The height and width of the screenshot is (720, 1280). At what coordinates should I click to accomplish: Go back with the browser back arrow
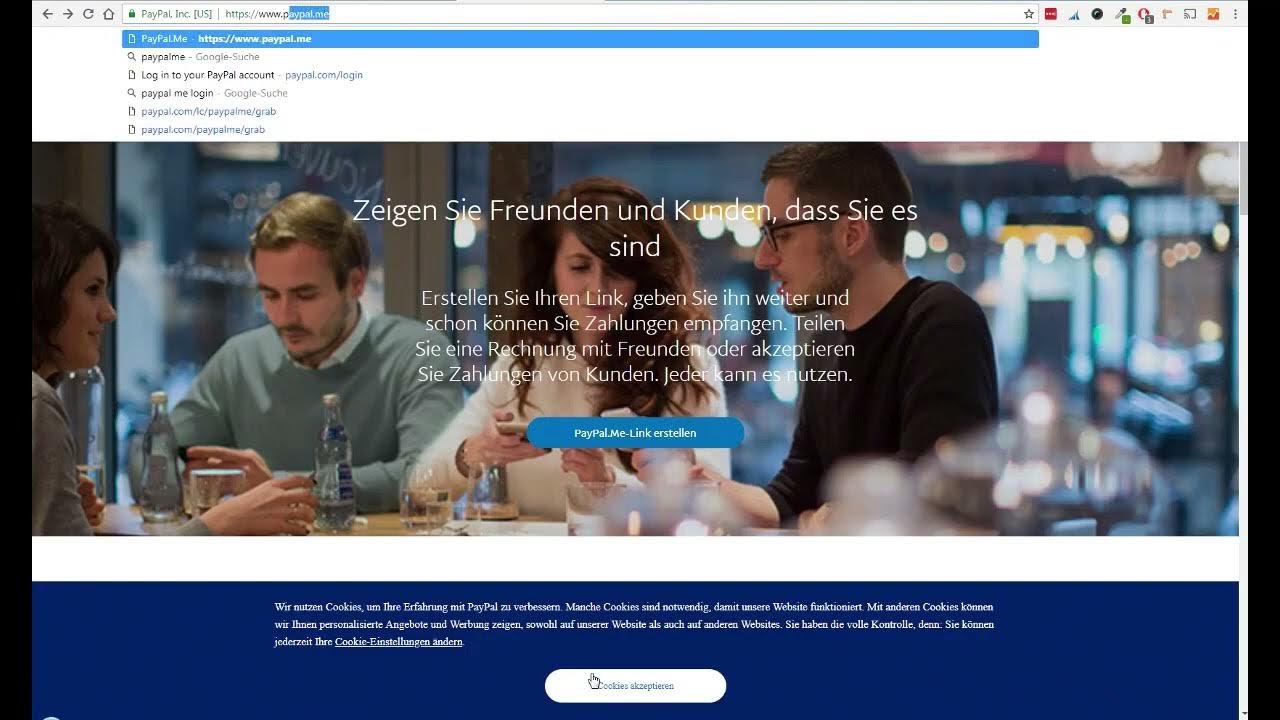click(x=47, y=14)
